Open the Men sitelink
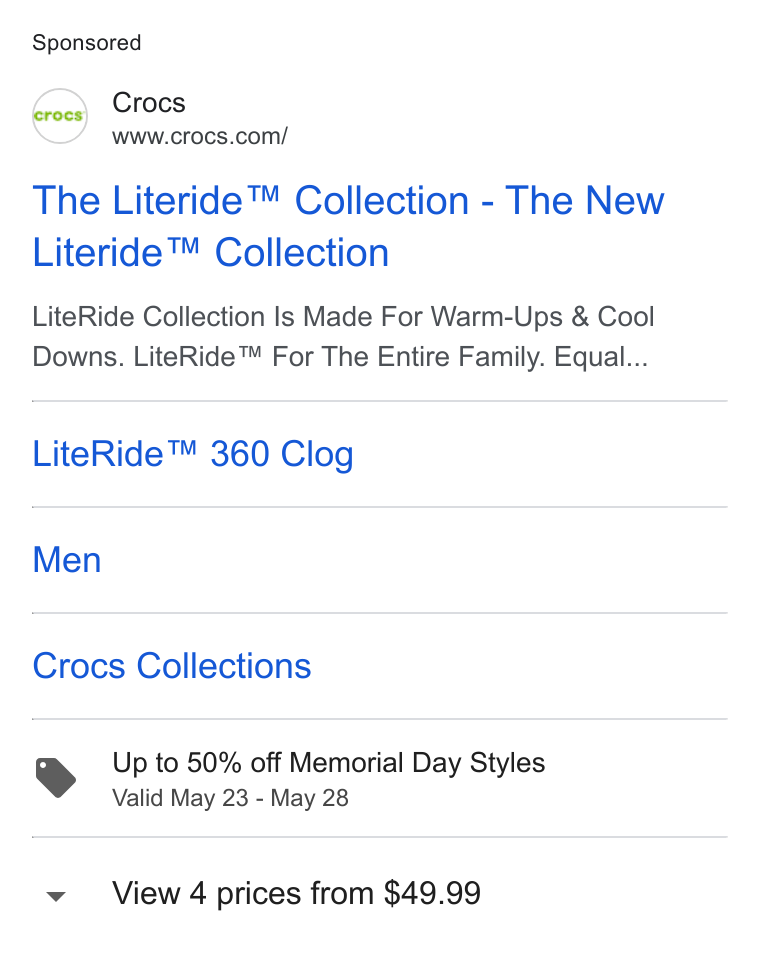The width and height of the screenshot is (760, 954). (67, 560)
